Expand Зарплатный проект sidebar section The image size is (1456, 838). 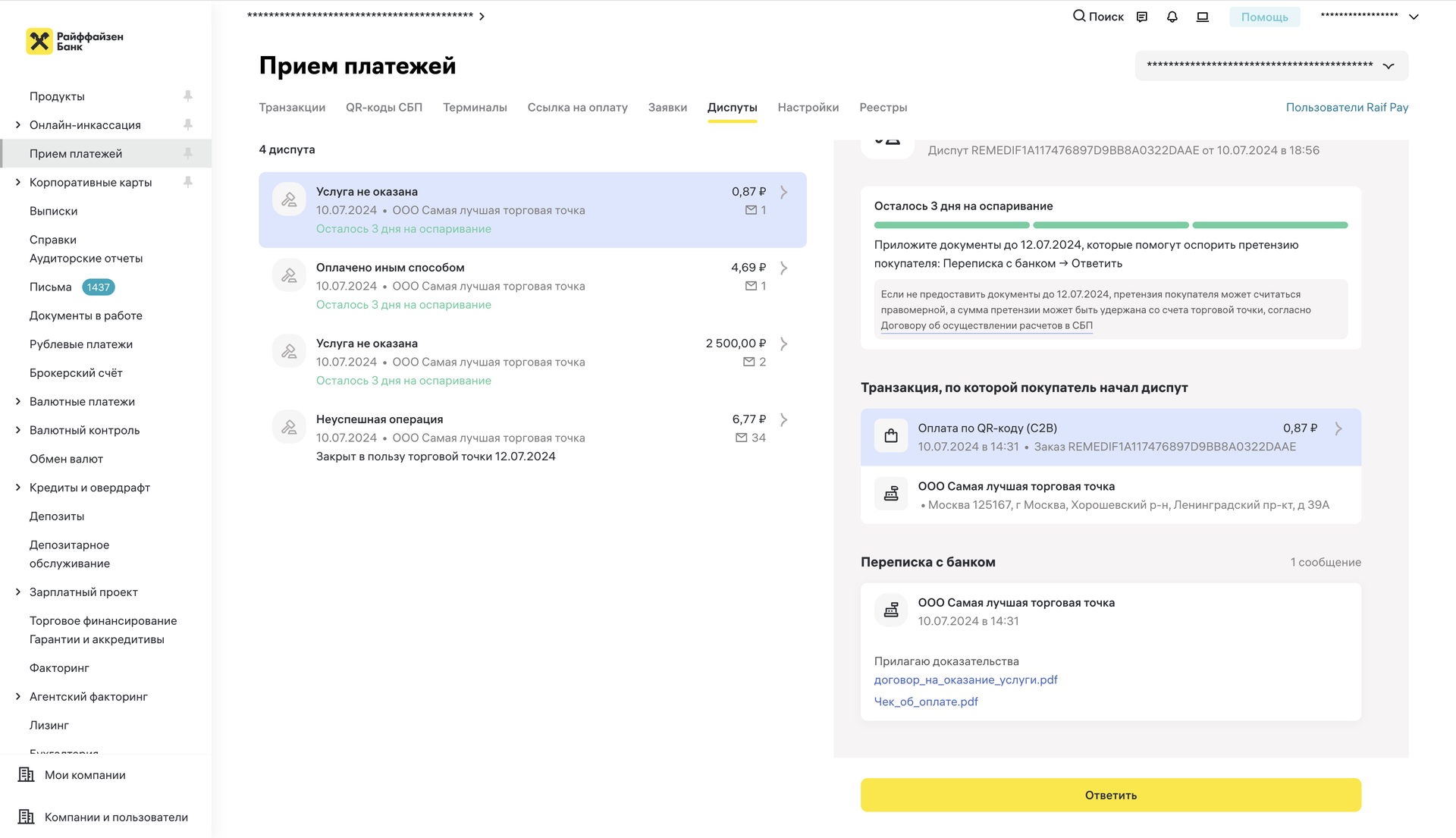click(18, 592)
